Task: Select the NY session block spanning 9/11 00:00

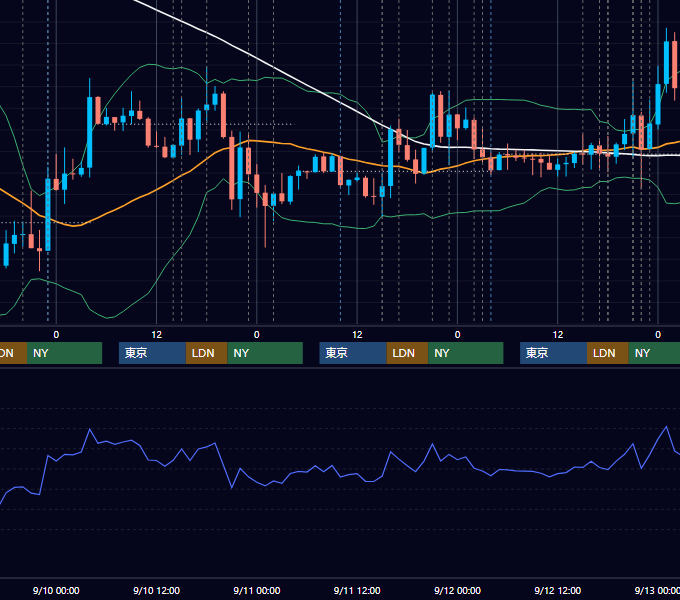Action: click(265, 353)
